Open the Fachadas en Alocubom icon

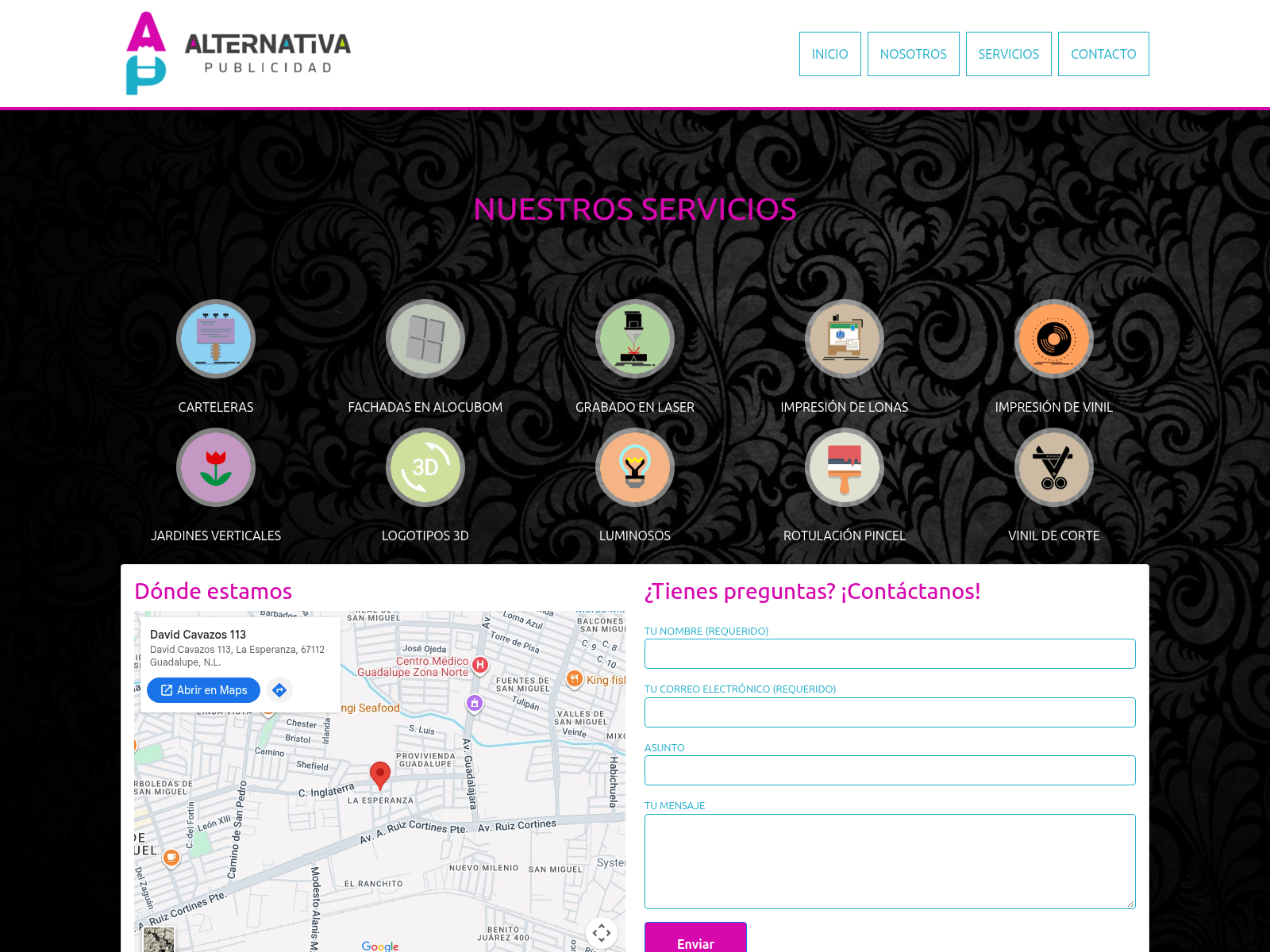click(x=425, y=339)
